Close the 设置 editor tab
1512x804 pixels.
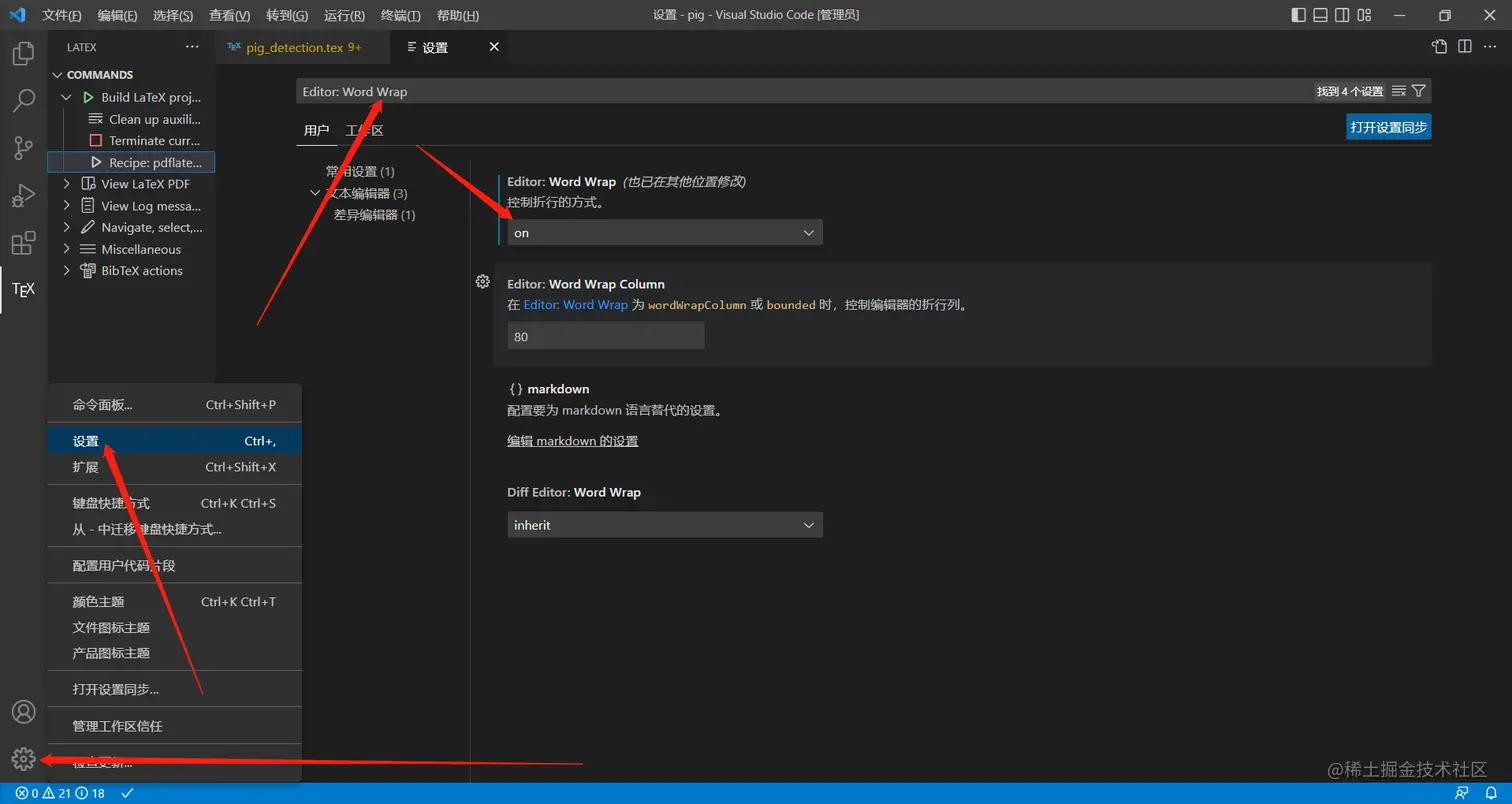[x=493, y=47]
